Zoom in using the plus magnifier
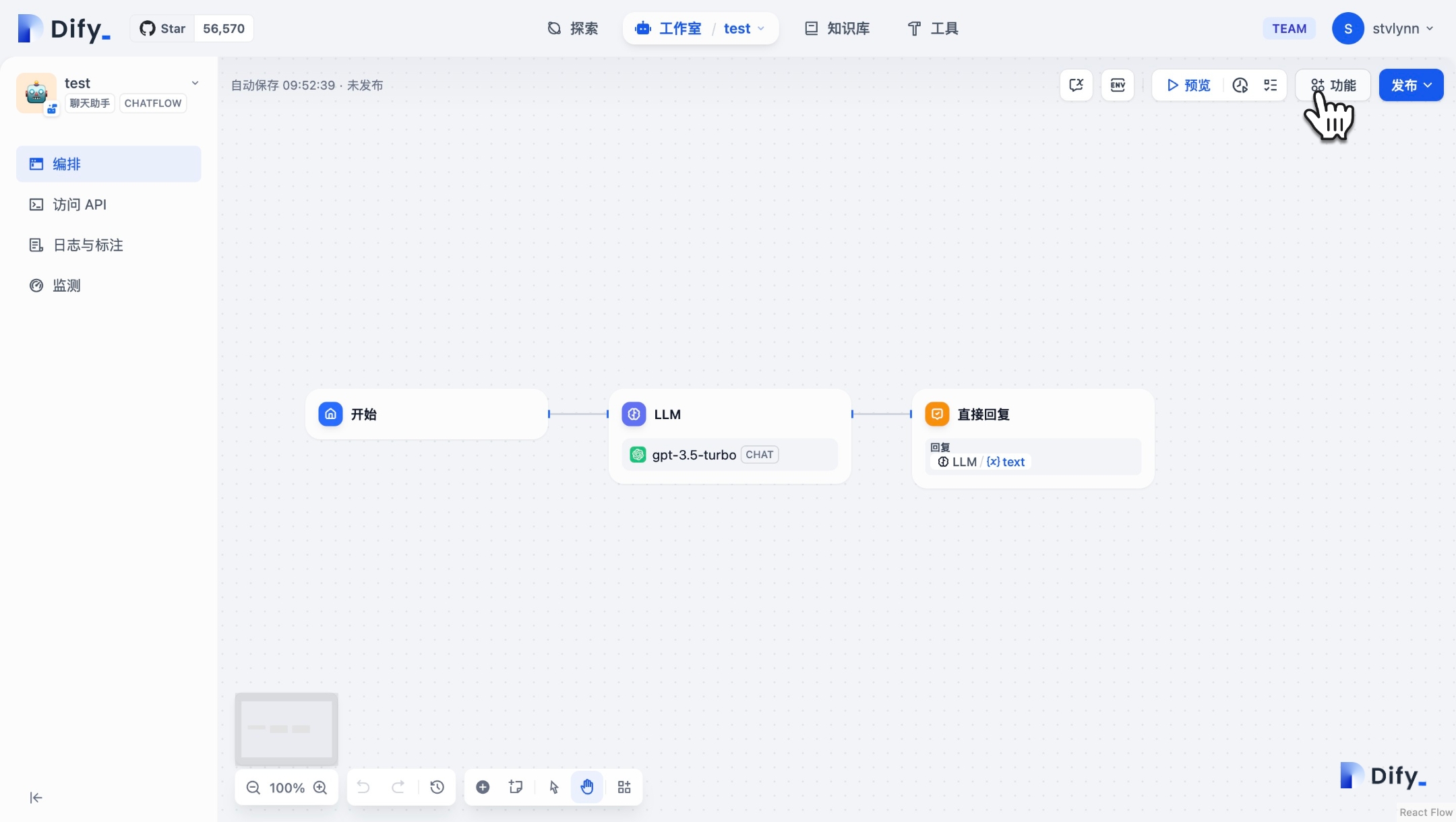This screenshot has height=822, width=1456. [320, 787]
